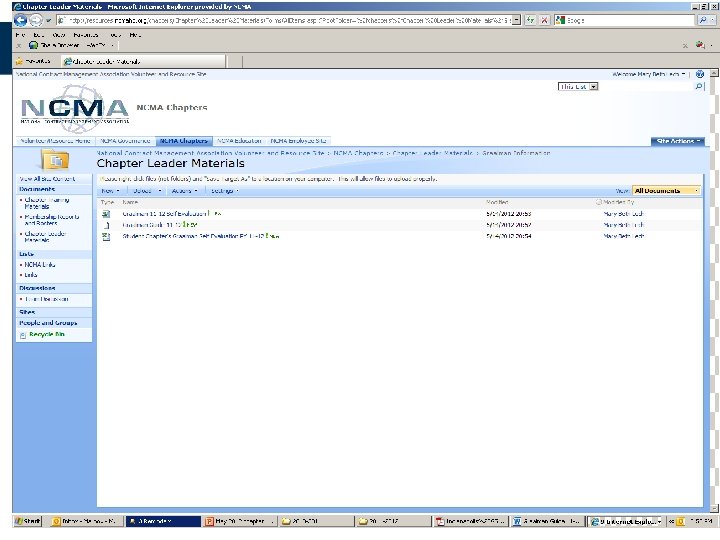
Task: Open the Welcome Mary Beth user menu
Action: (x=649, y=74)
